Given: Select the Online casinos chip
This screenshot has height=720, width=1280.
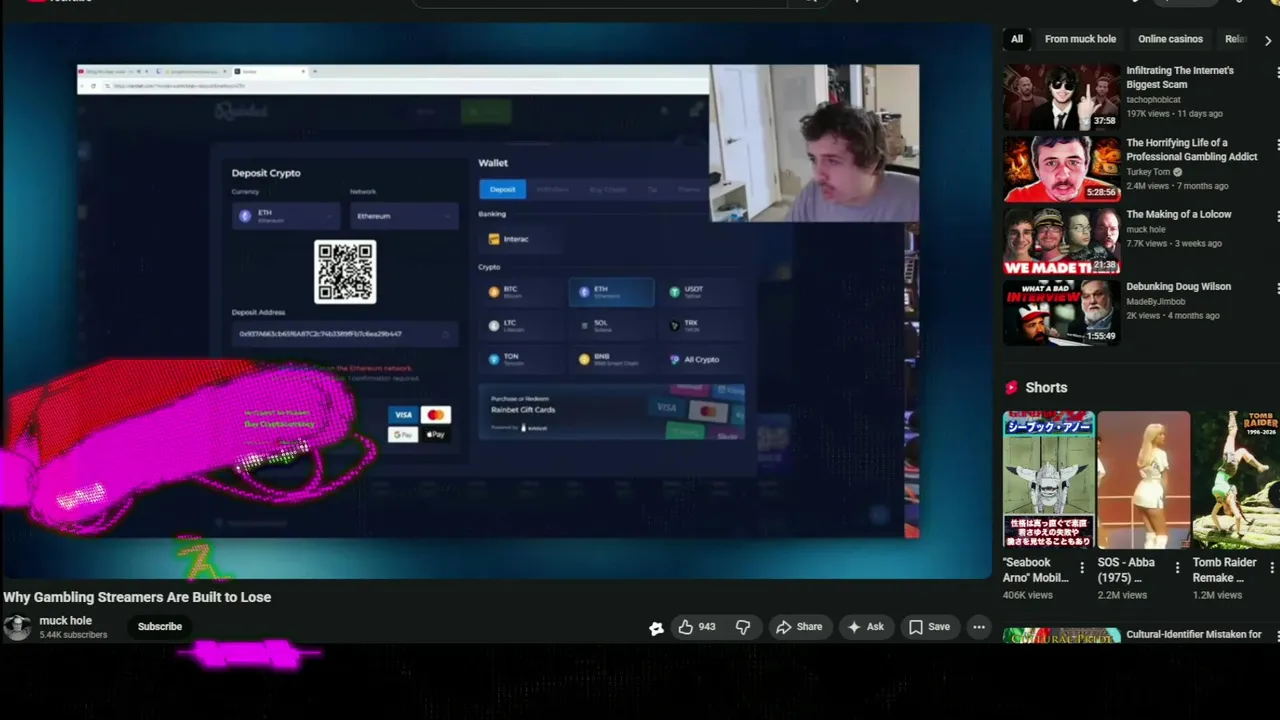Looking at the screenshot, I should pos(1170,39).
